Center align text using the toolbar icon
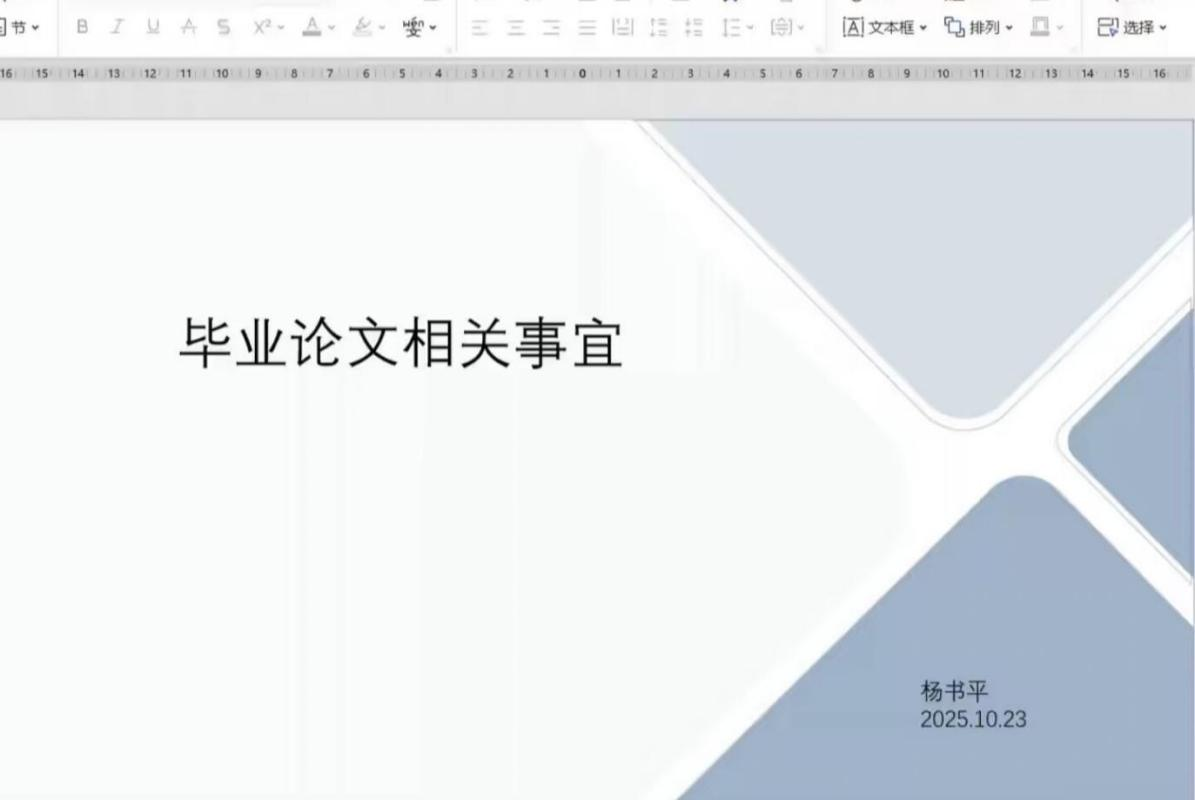The width and height of the screenshot is (1195, 800). (516, 28)
